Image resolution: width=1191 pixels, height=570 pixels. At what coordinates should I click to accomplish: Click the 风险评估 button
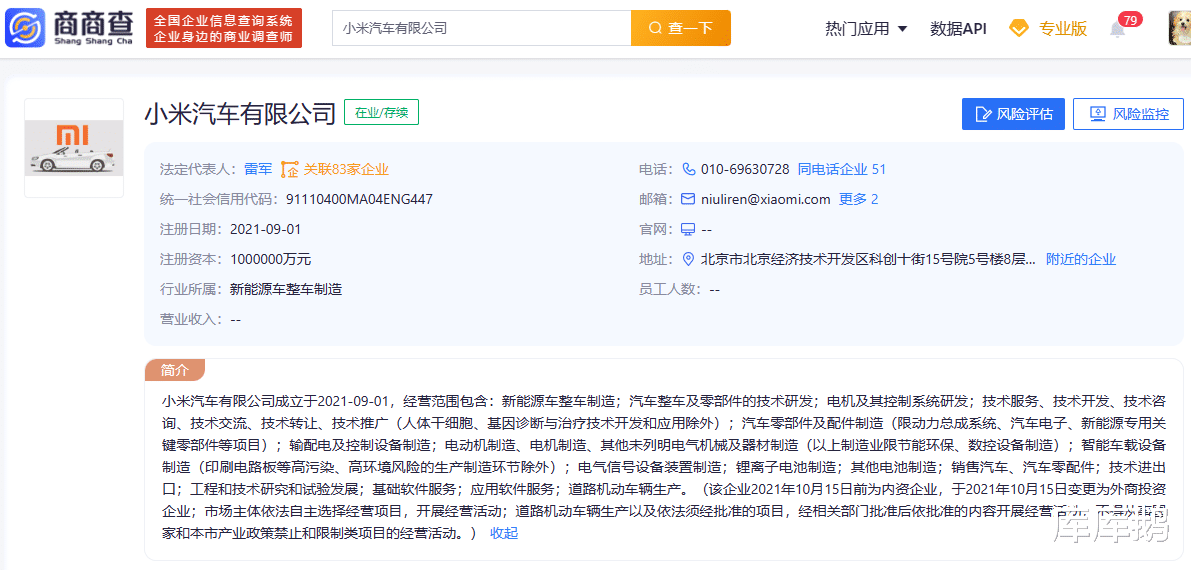pyautogui.click(x=1013, y=114)
